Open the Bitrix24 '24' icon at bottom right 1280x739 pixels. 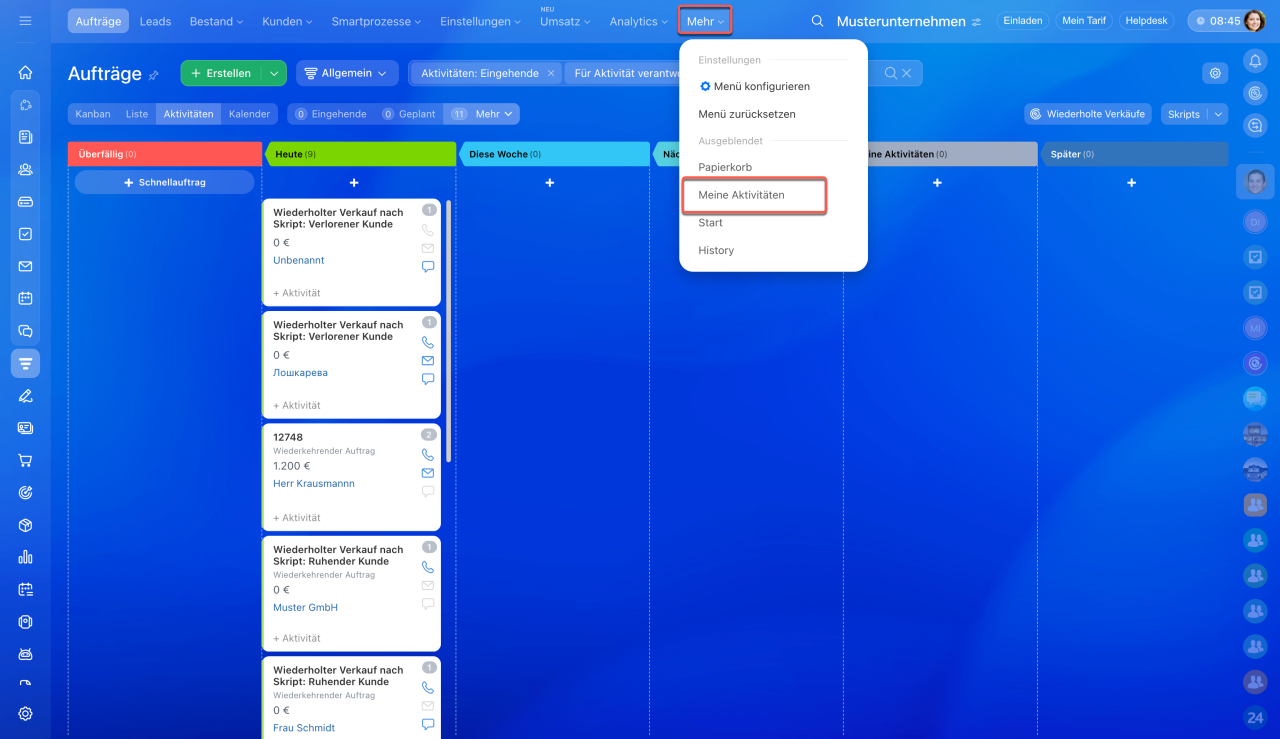[x=1255, y=717]
